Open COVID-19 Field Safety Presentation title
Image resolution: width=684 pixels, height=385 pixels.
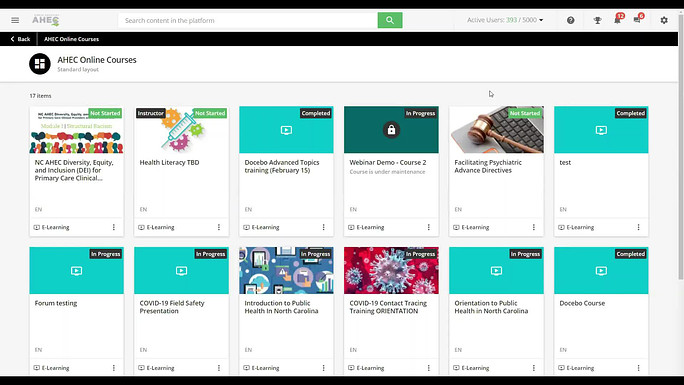click(x=172, y=307)
